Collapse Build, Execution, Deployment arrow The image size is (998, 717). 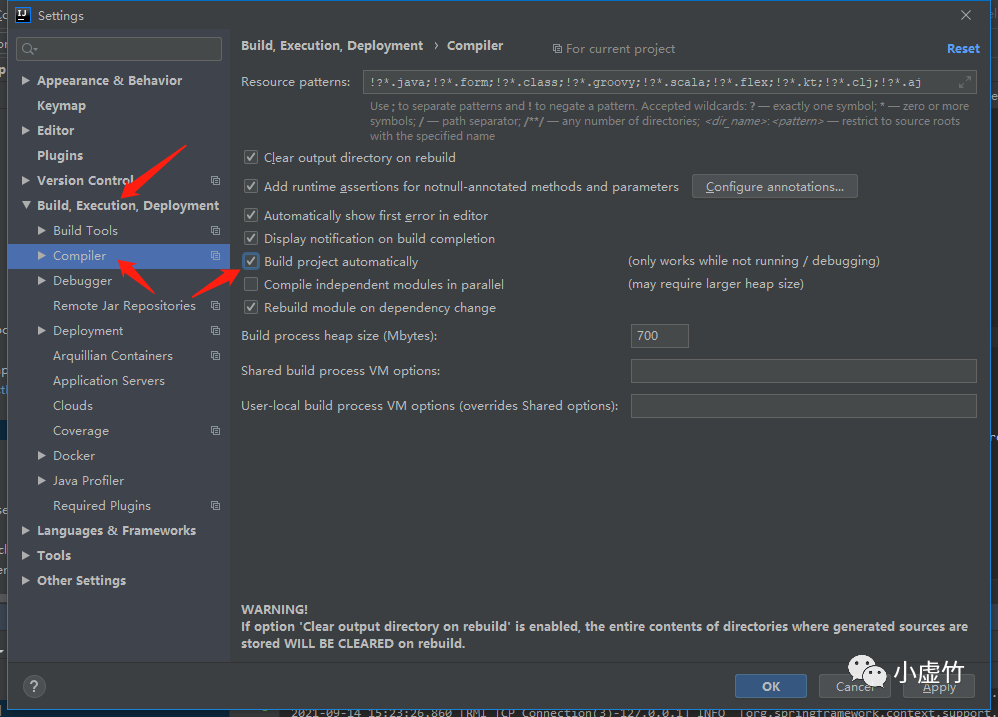(26, 205)
